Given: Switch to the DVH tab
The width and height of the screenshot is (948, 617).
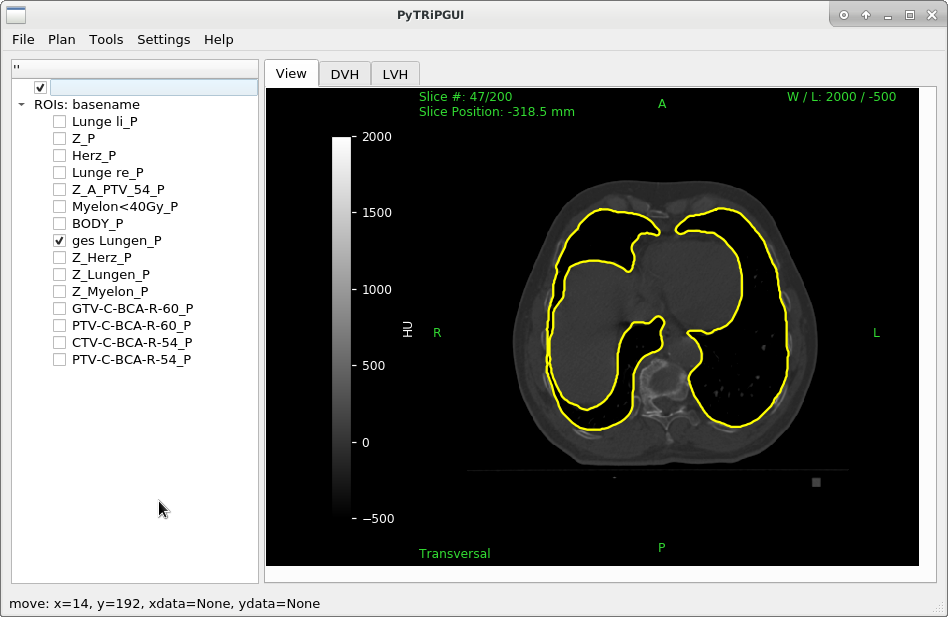Looking at the screenshot, I should point(344,73).
